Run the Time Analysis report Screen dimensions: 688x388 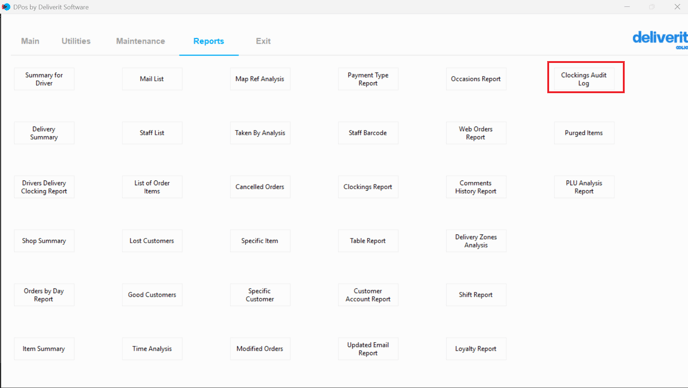tap(152, 349)
